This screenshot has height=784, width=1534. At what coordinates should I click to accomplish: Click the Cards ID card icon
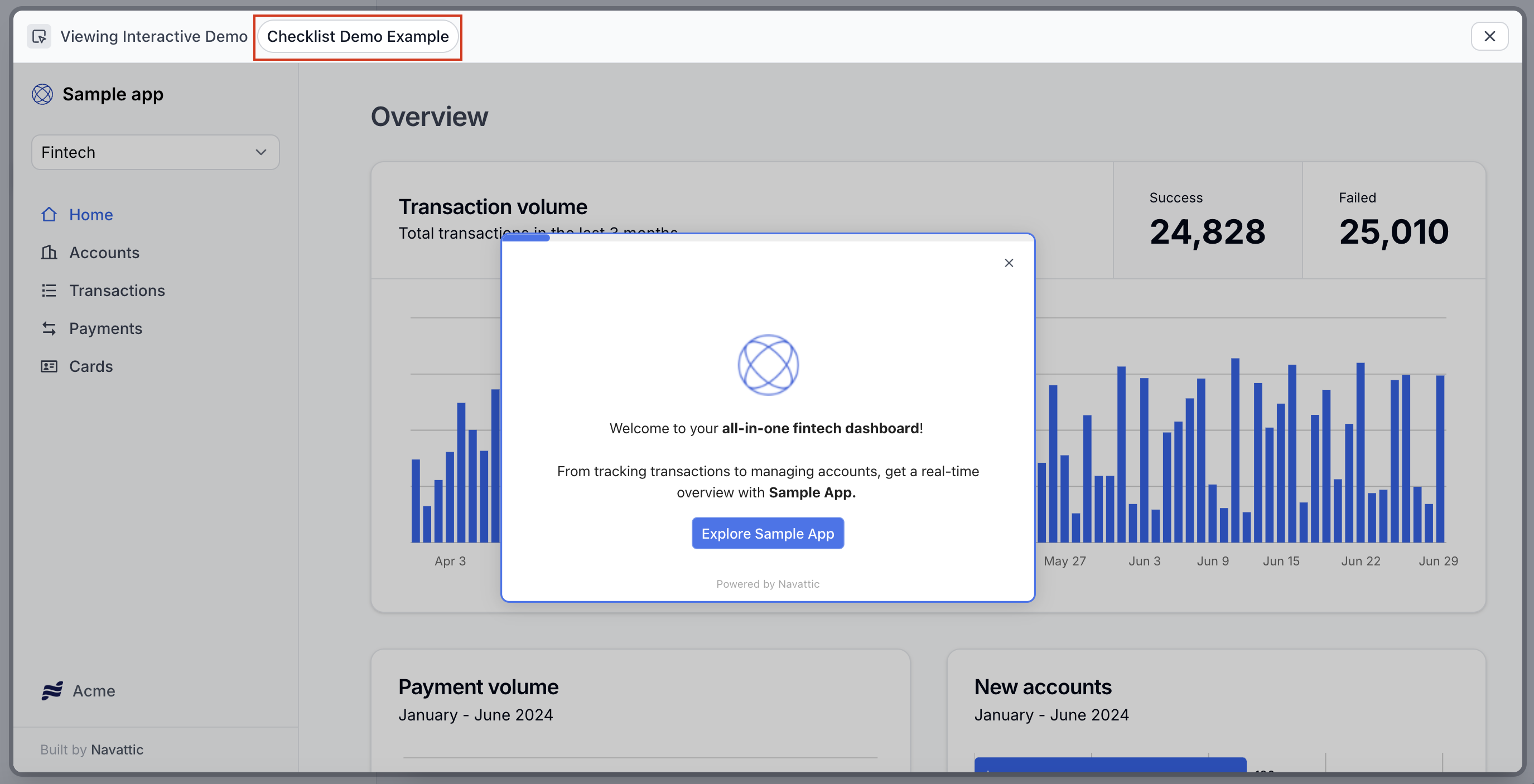pos(49,366)
